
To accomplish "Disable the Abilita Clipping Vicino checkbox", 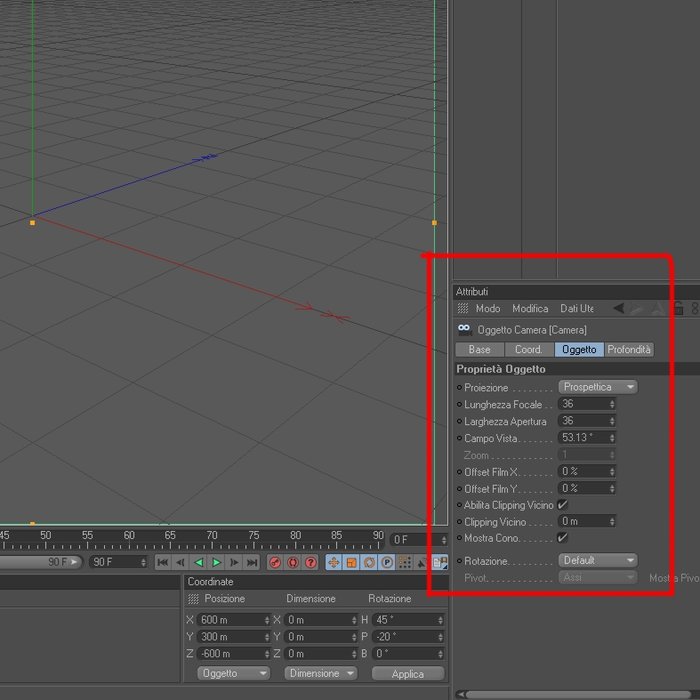I will 562,505.
